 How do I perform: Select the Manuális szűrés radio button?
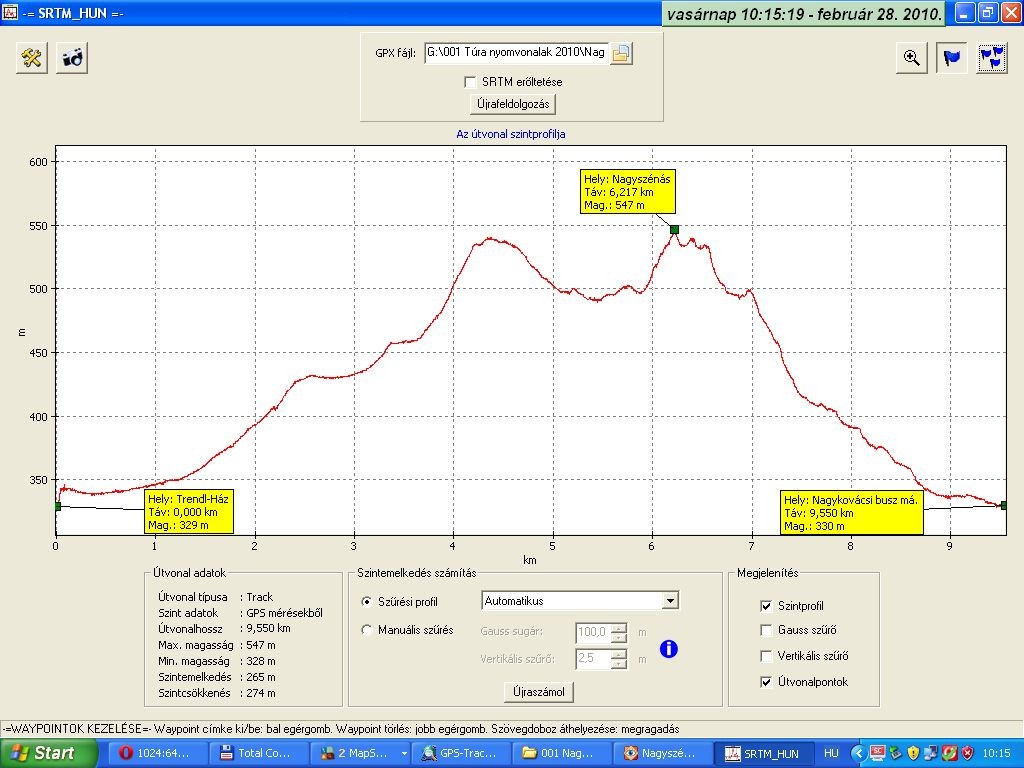pyautogui.click(x=367, y=631)
